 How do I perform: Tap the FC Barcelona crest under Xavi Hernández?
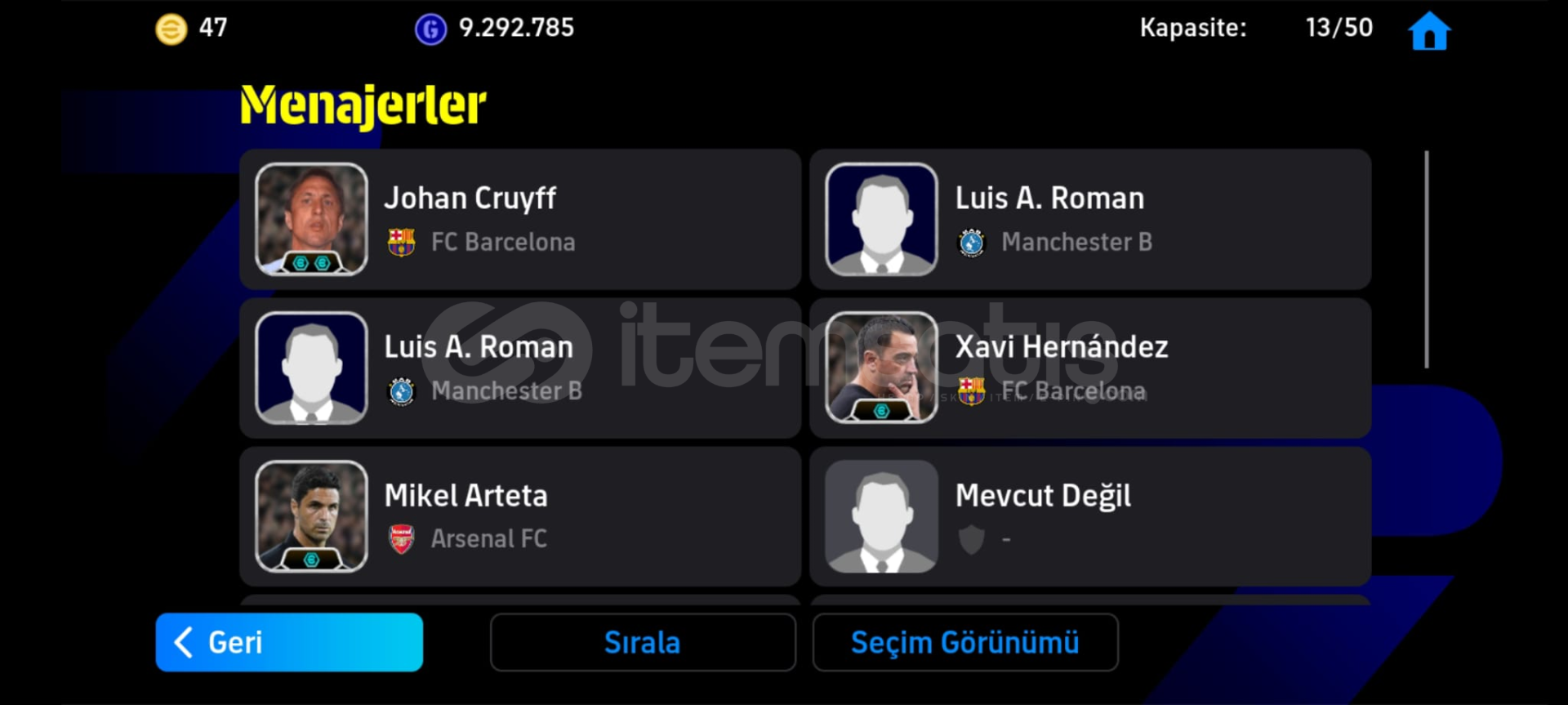pos(971,391)
